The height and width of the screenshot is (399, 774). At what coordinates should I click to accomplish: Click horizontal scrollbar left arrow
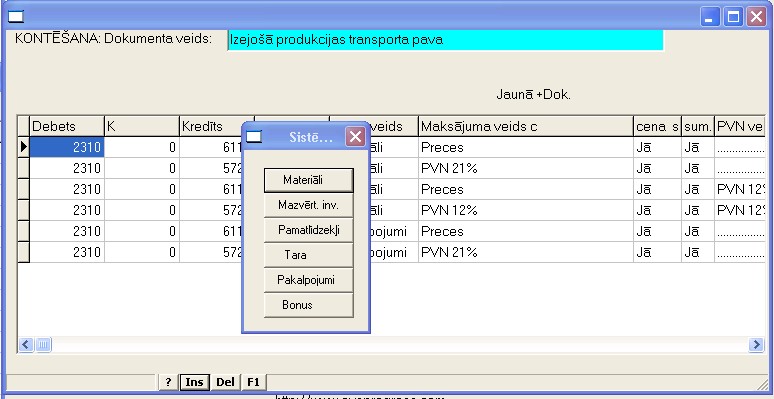pos(26,344)
